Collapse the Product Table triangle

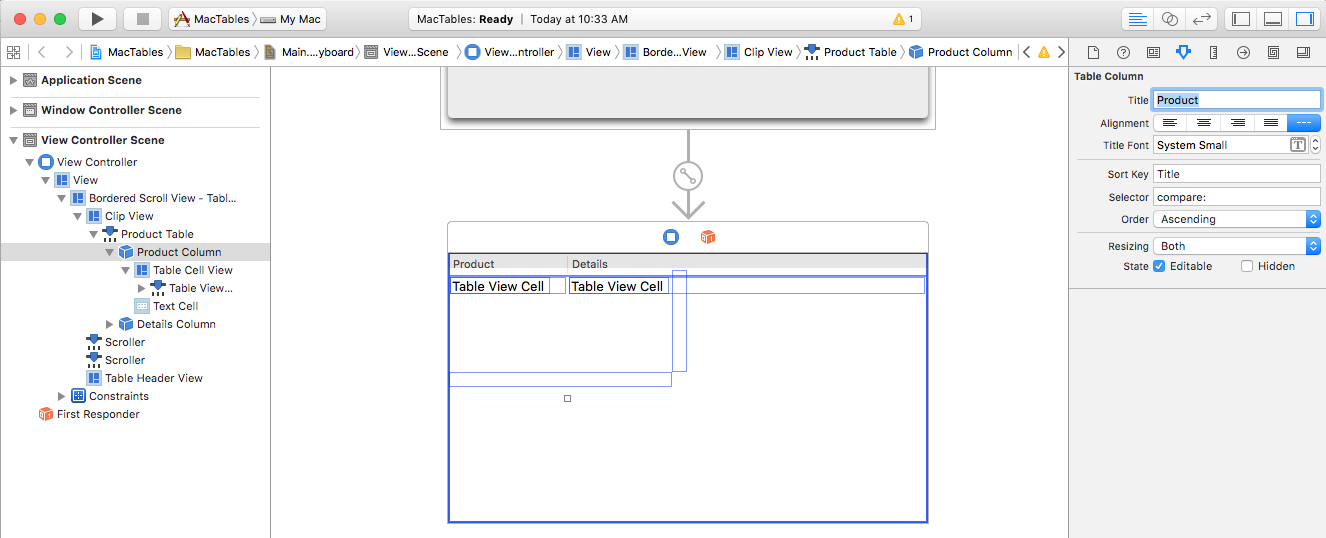click(x=94, y=234)
